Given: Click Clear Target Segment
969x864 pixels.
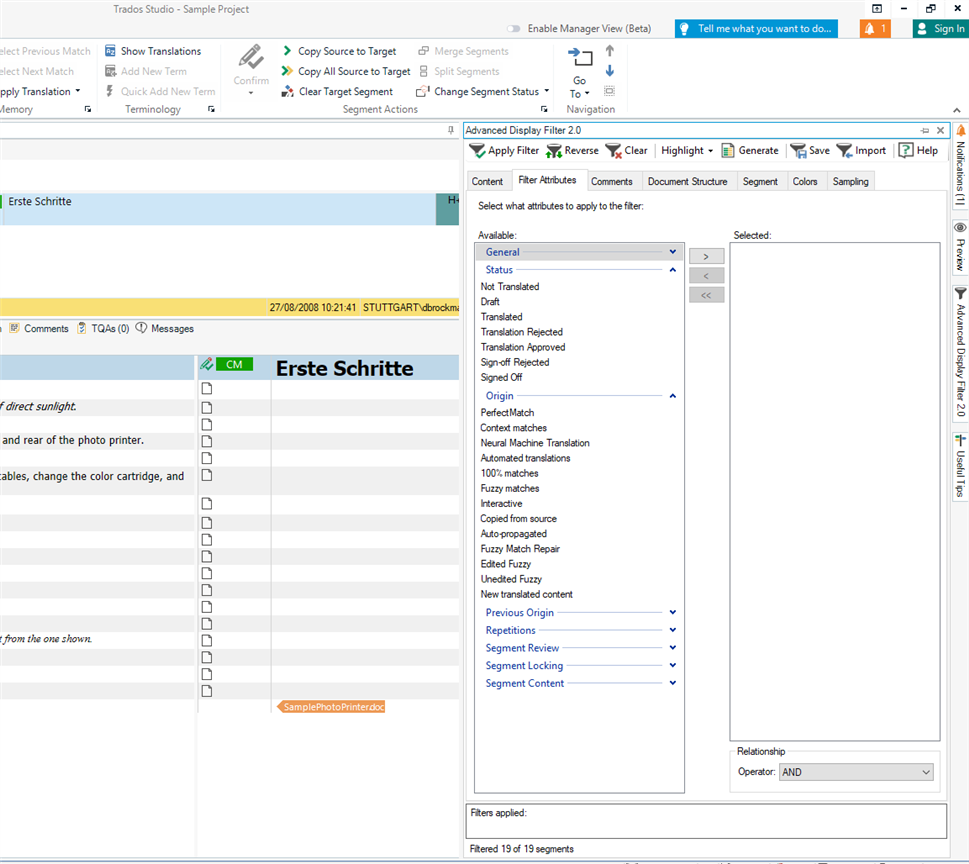Looking at the screenshot, I should click(337, 91).
